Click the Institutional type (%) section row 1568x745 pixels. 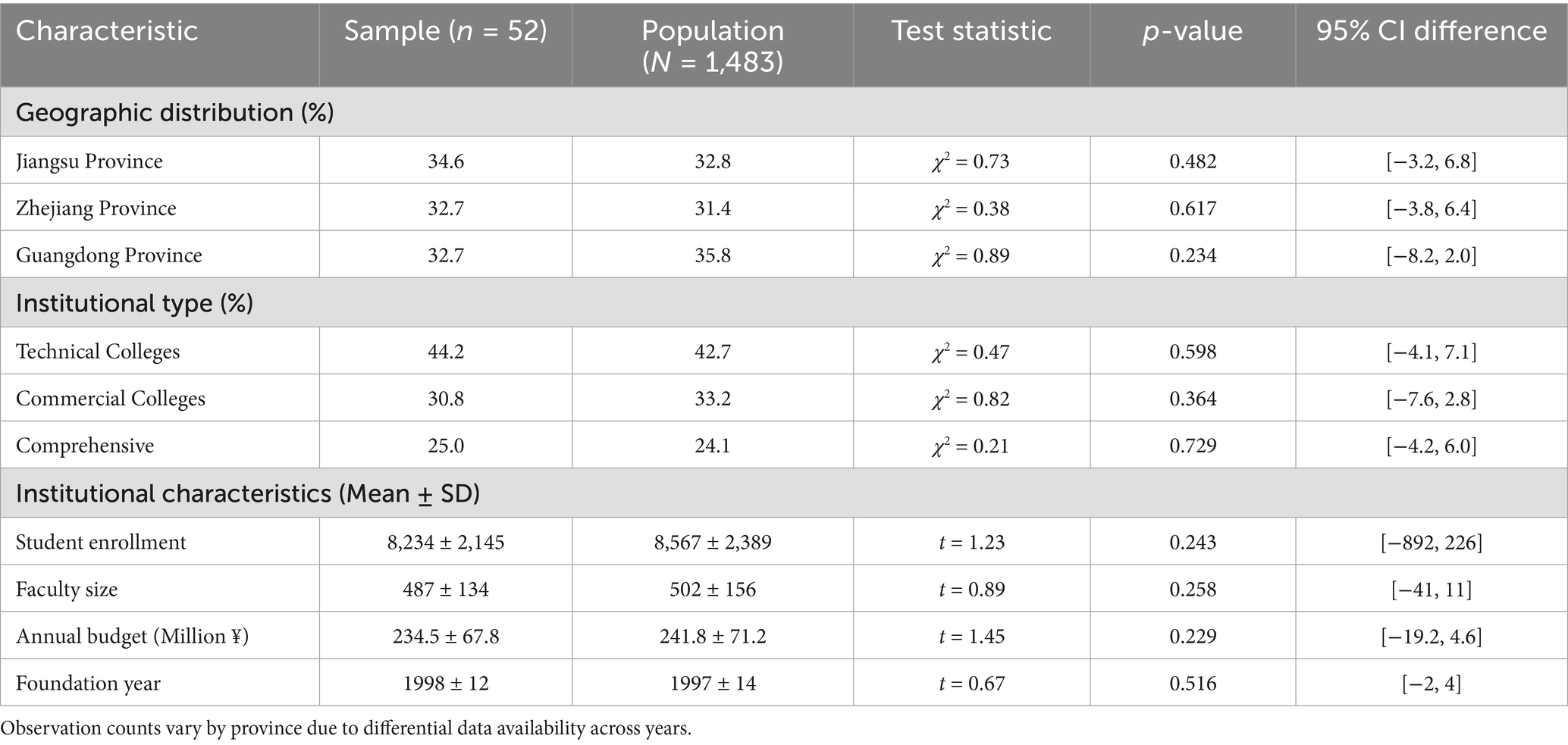tap(134, 303)
